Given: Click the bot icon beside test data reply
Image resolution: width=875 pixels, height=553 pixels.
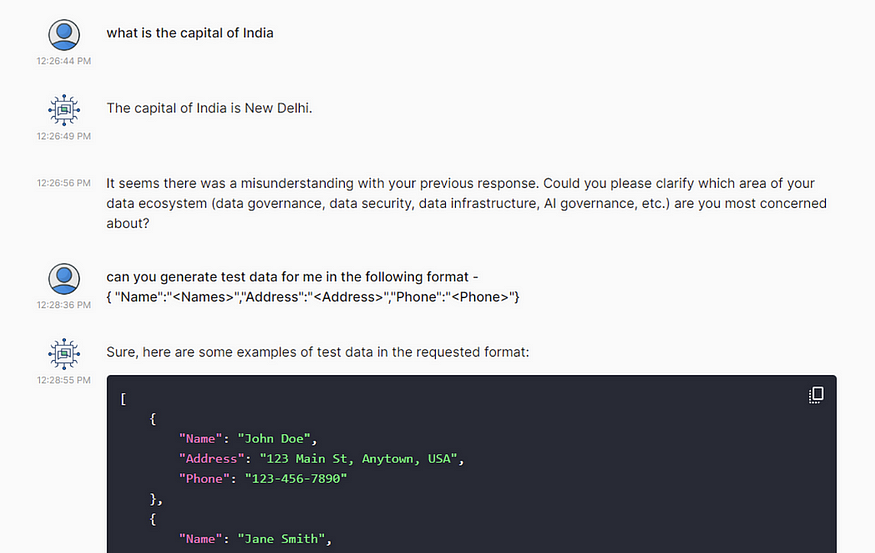Looking at the screenshot, I should [x=64, y=354].
